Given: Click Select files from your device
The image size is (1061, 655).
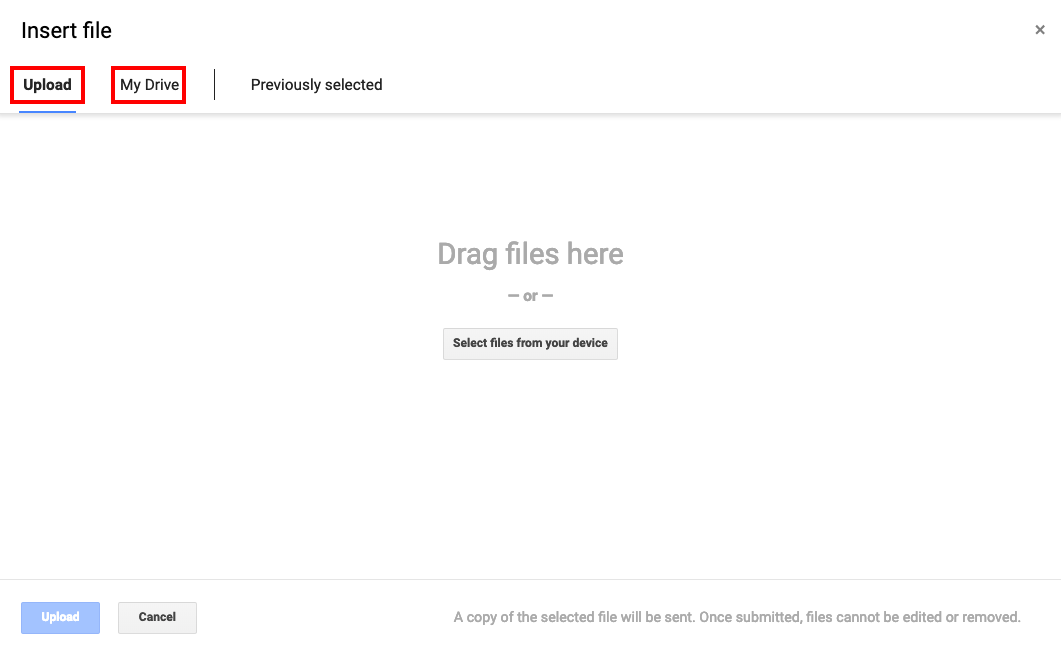Looking at the screenshot, I should (530, 344).
